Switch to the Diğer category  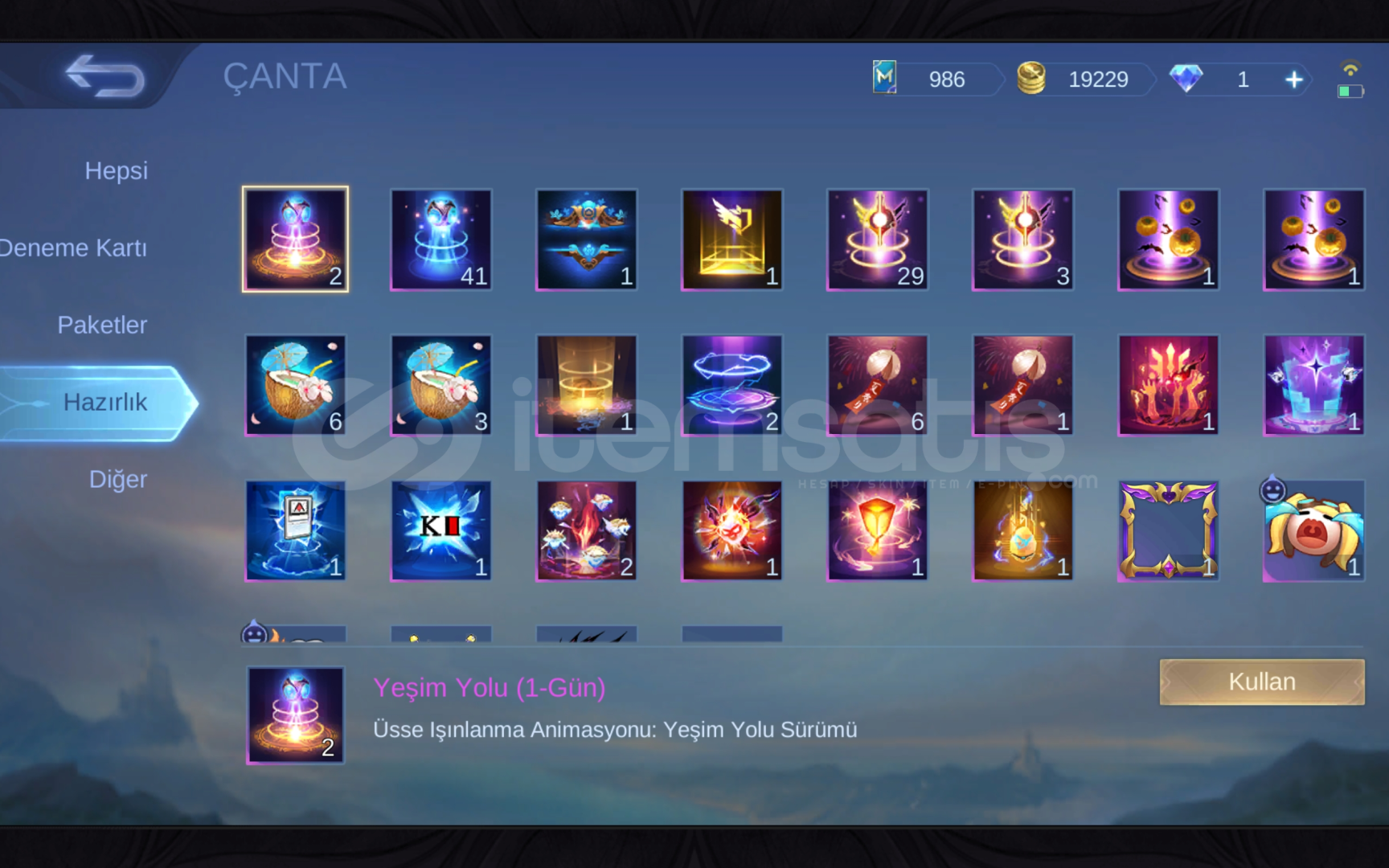118,479
